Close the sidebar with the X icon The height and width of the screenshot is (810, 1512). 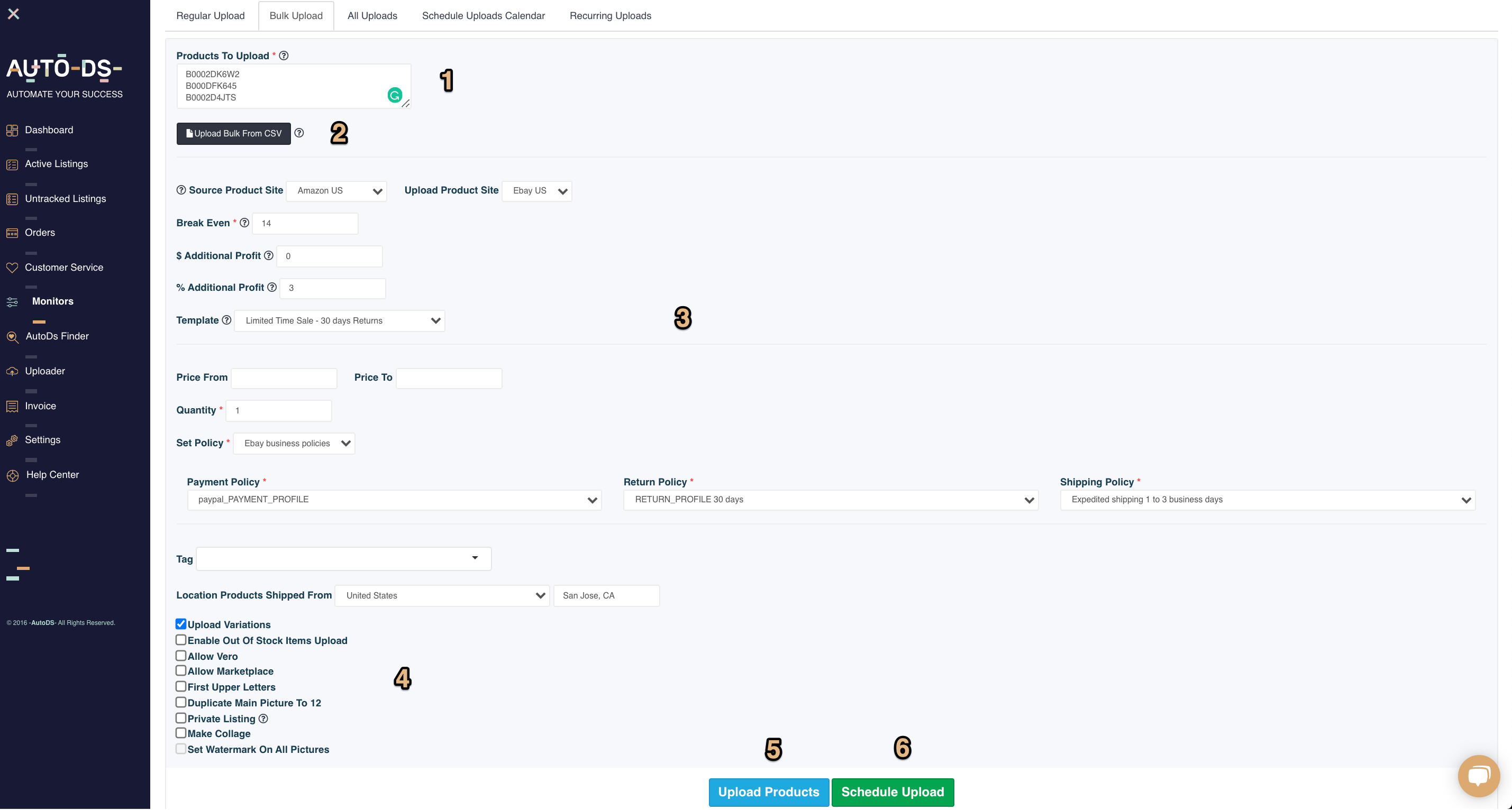14,14
